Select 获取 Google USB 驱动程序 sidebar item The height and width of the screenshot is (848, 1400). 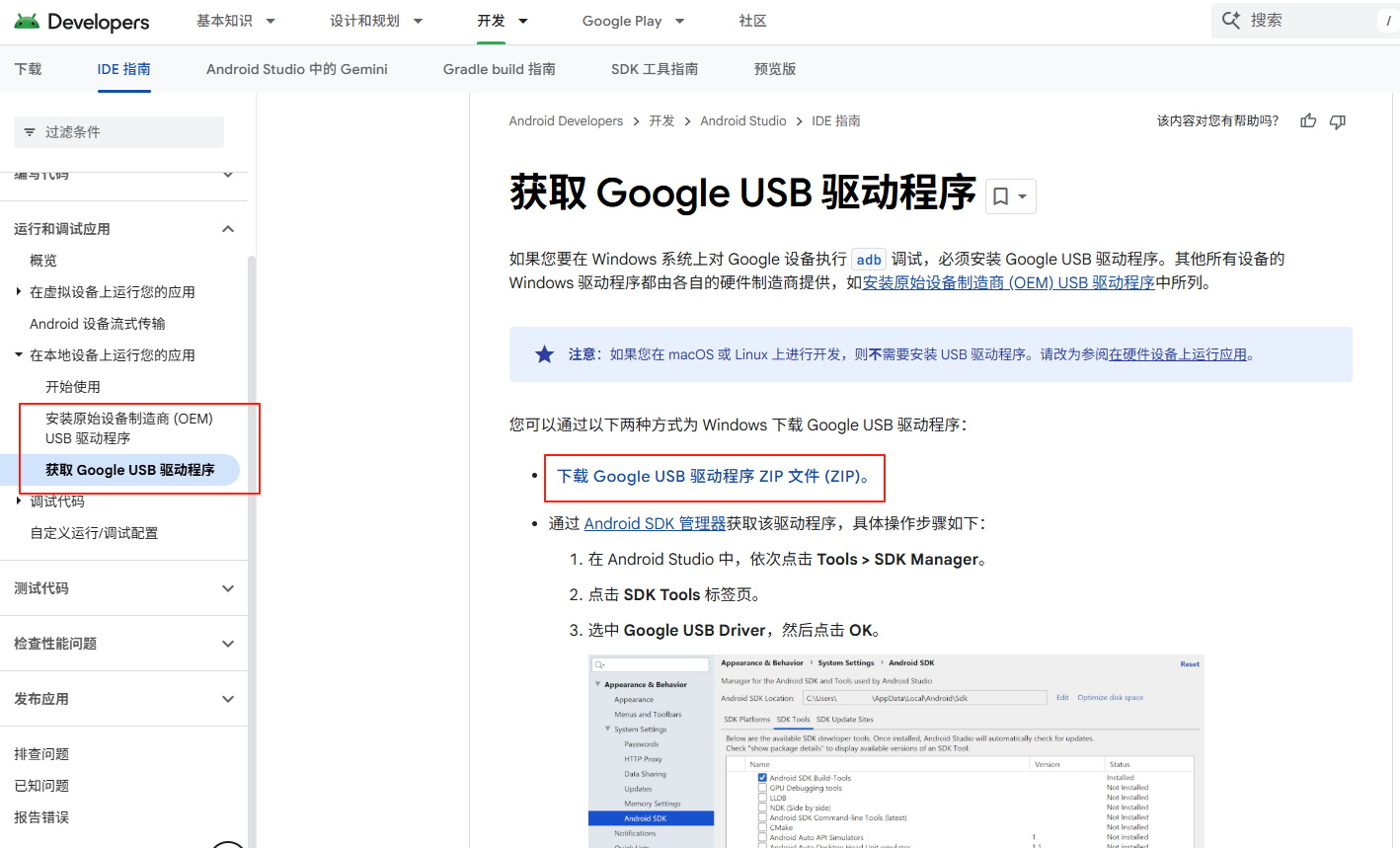[x=129, y=470]
